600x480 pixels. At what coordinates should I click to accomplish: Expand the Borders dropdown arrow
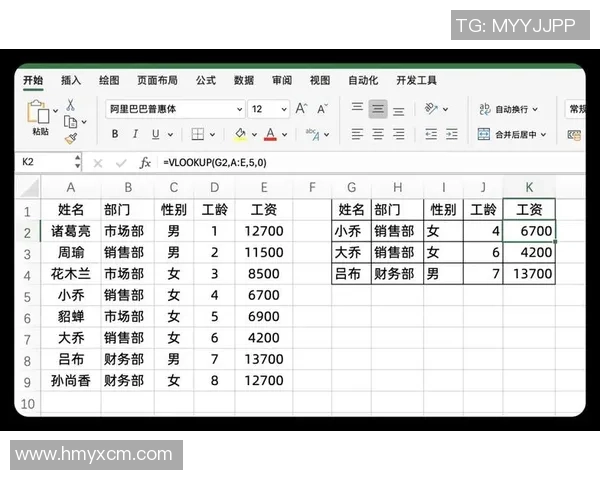(212, 134)
